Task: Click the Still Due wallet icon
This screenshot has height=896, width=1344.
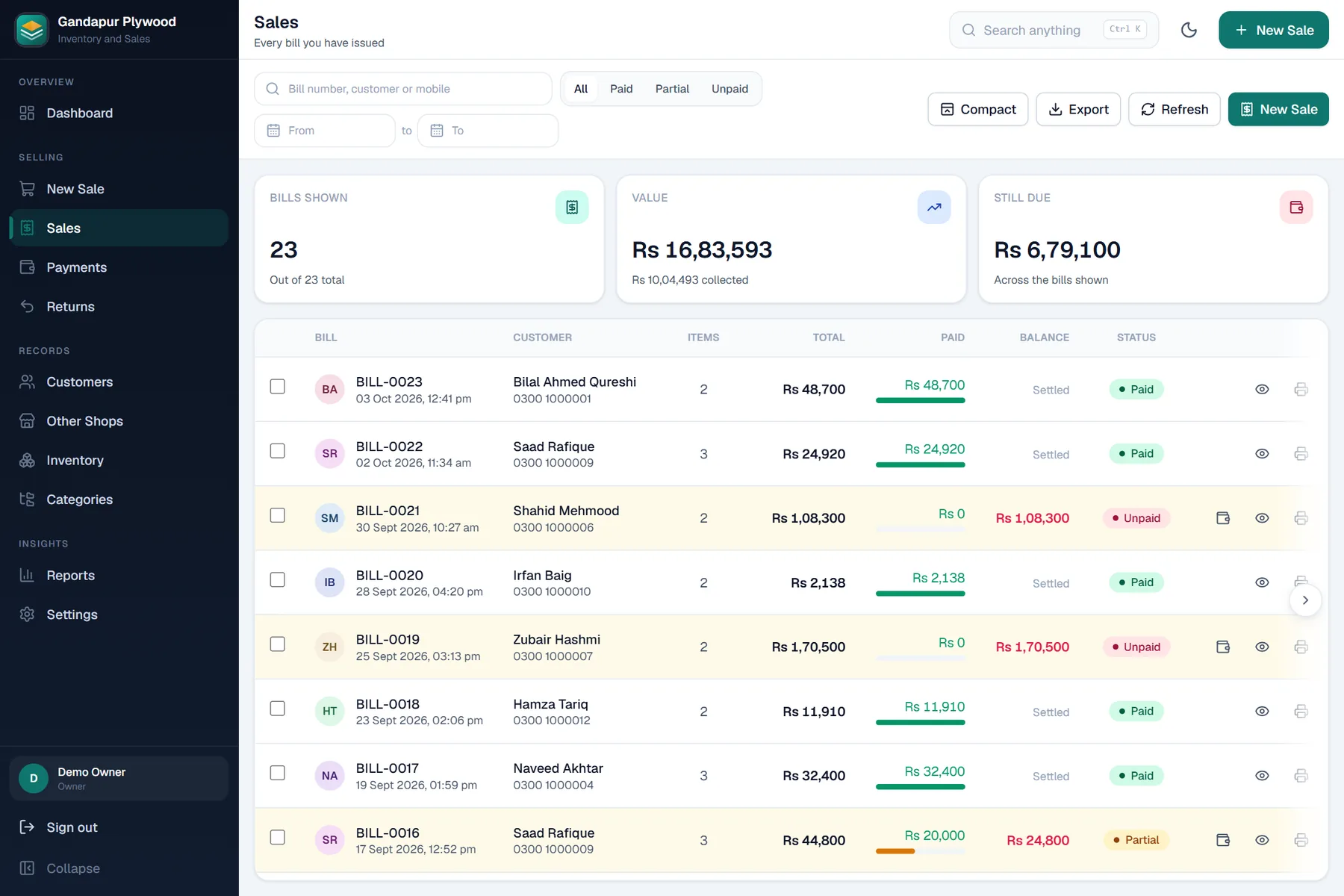Action: [1296, 207]
